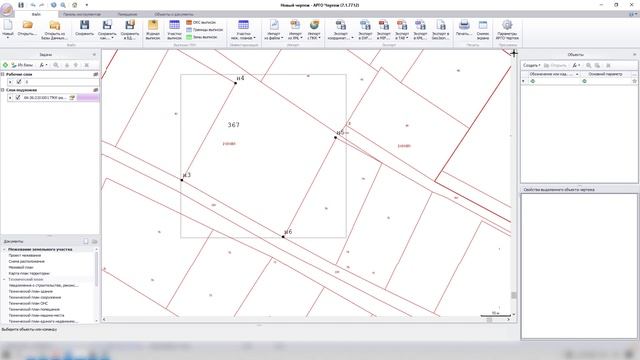Select Схема расположения document

tap(27, 261)
